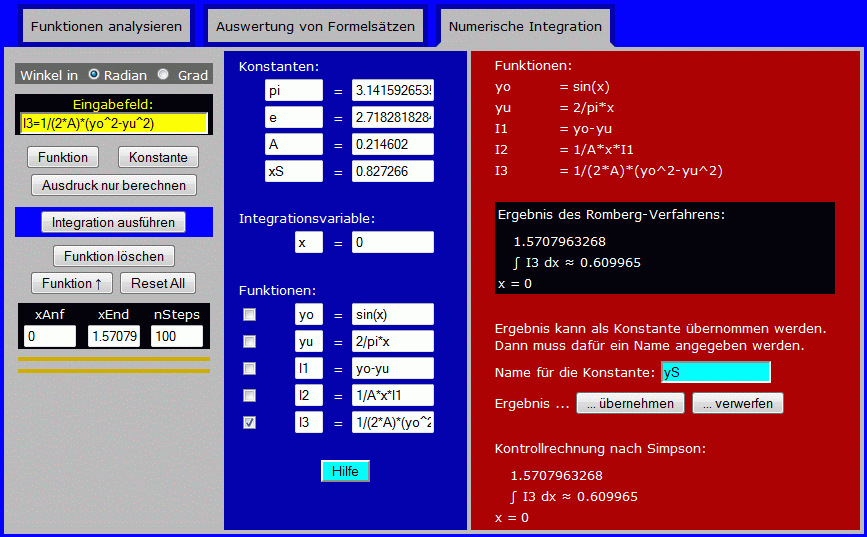The height and width of the screenshot is (537, 867).
Task: Click Funktion löschen button
Action: (x=114, y=256)
